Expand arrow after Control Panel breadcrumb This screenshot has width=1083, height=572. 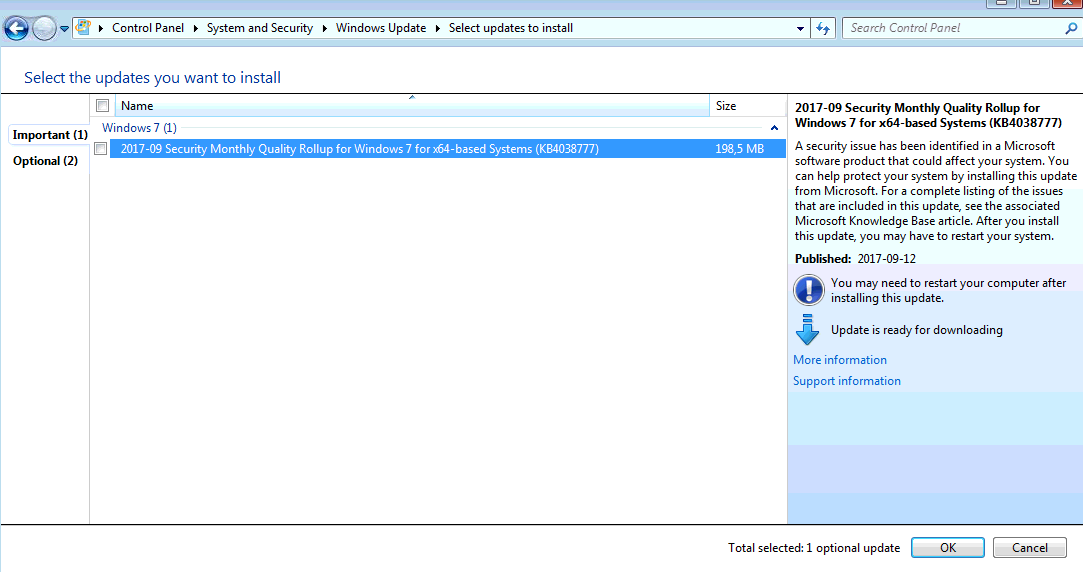(x=195, y=28)
